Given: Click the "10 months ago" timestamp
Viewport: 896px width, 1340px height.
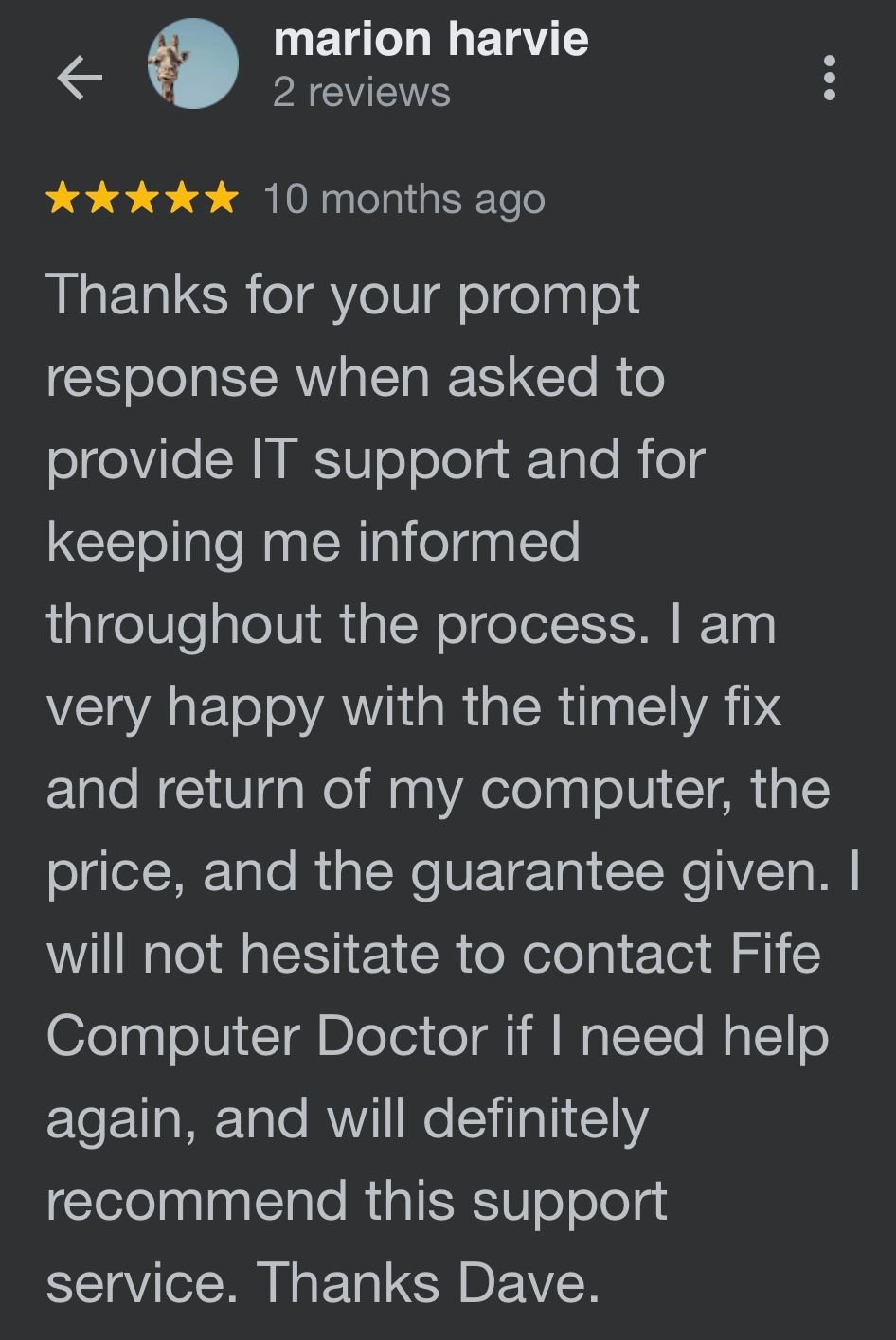Looking at the screenshot, I should click(x=404, y=200).
